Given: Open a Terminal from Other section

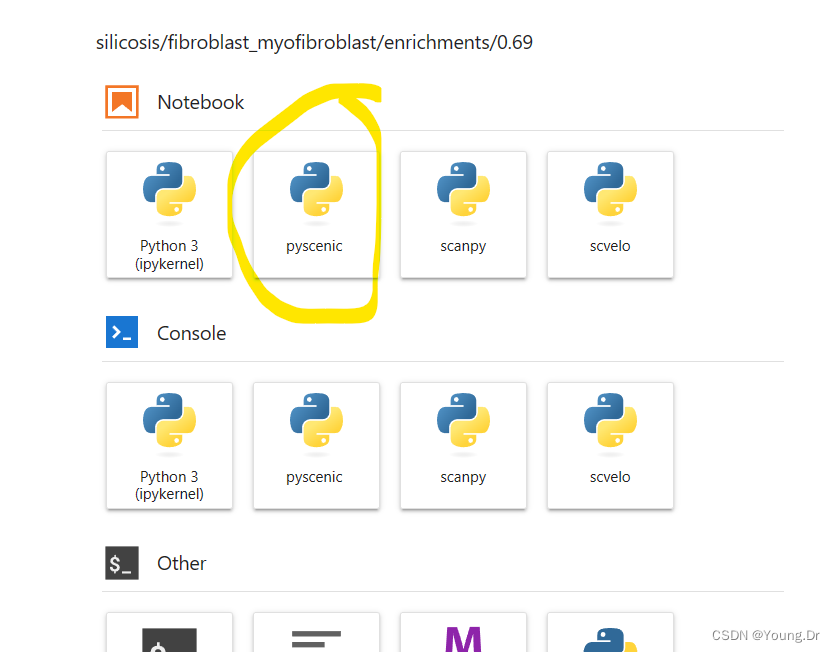Looking at the screenshot, I should click(169, 633).
